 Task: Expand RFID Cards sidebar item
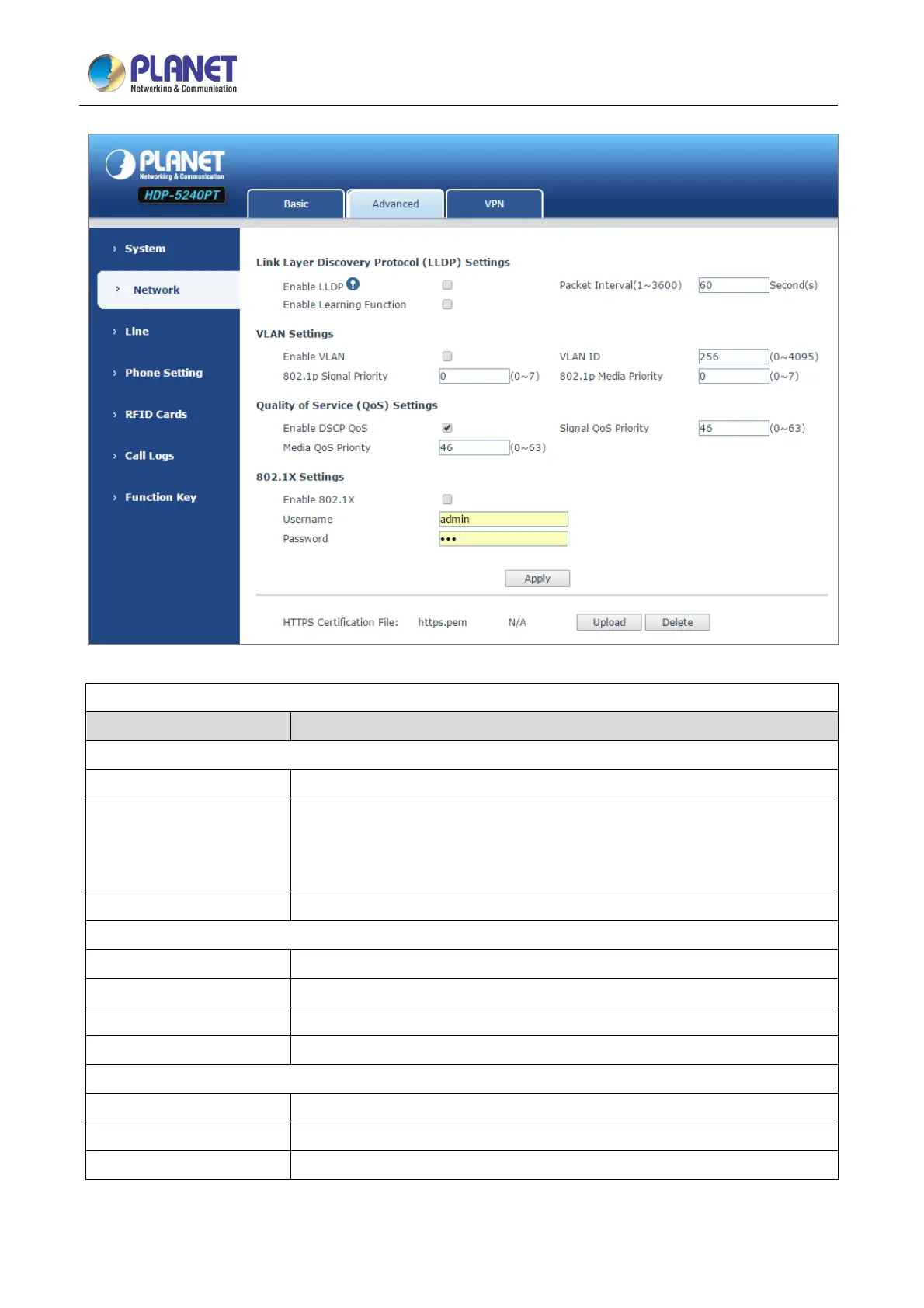pyautogui.click(x=156, y=414)
